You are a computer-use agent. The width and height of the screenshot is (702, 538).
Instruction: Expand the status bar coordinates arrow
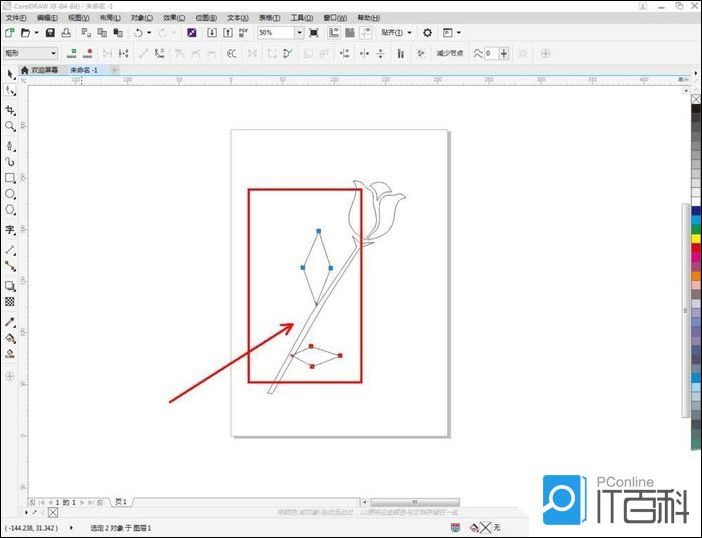coord(71,528)
